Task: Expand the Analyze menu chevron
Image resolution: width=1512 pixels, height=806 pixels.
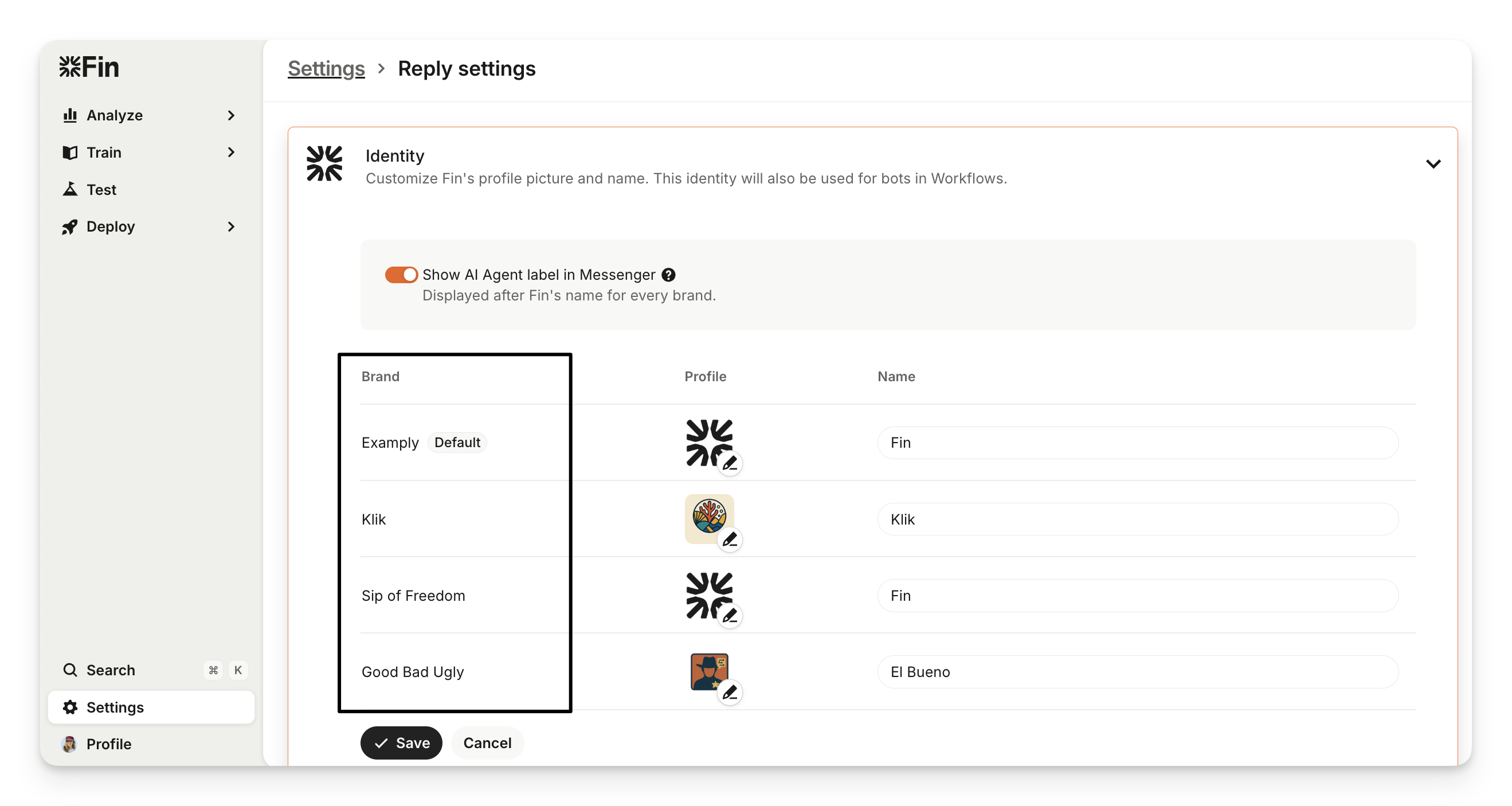Action: (231, 116)
